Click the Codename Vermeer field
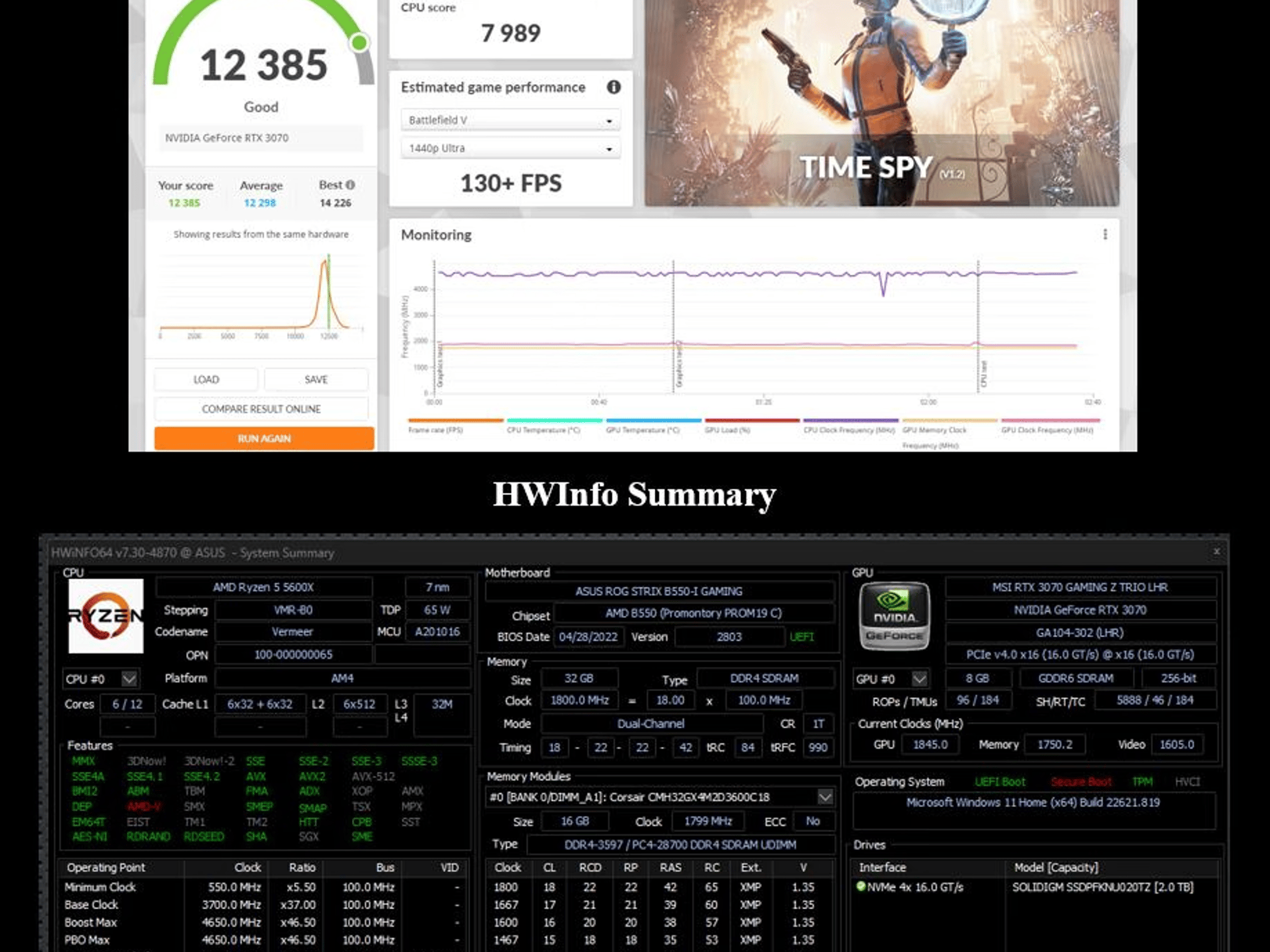Screen dimensions: 1270x952 (x=293, y=632)
